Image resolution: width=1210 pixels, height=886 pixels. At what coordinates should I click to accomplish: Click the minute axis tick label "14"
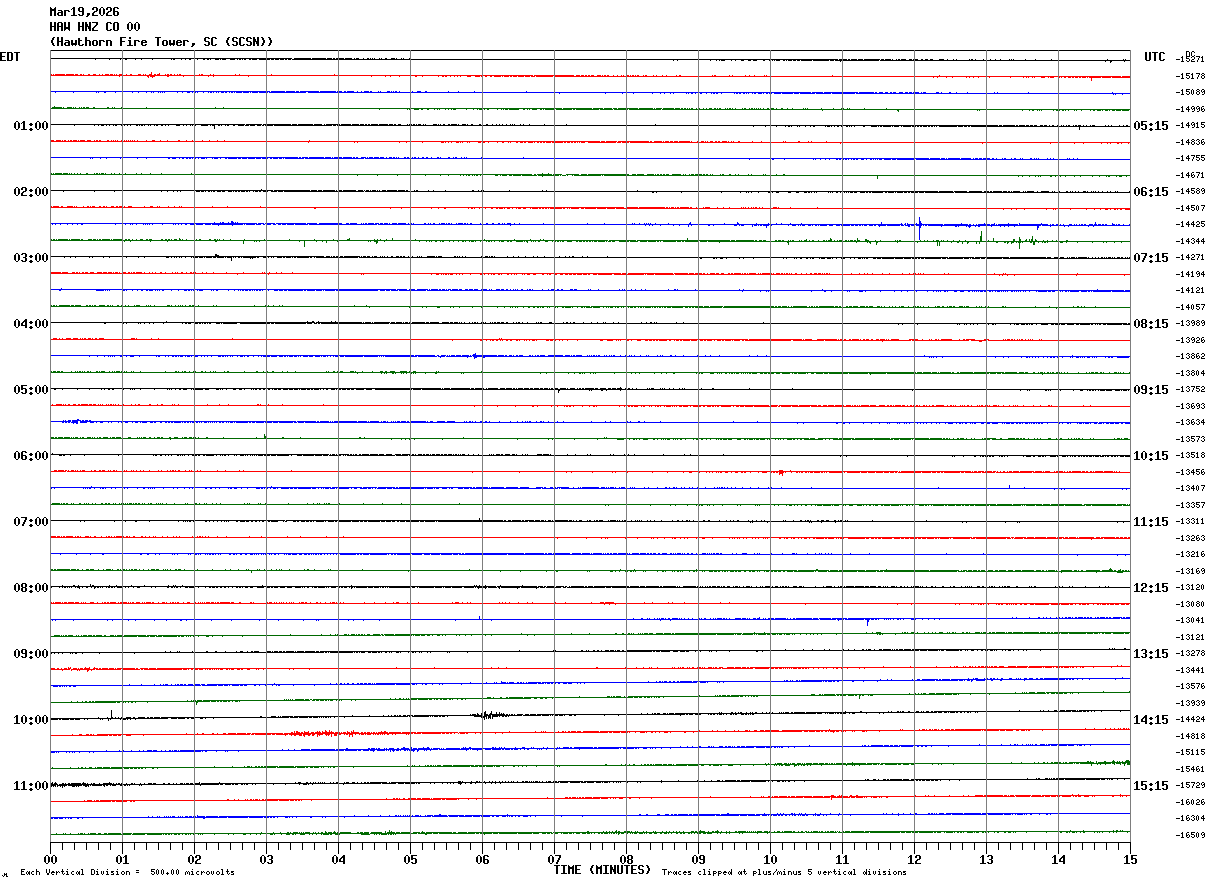[1058, 859]
